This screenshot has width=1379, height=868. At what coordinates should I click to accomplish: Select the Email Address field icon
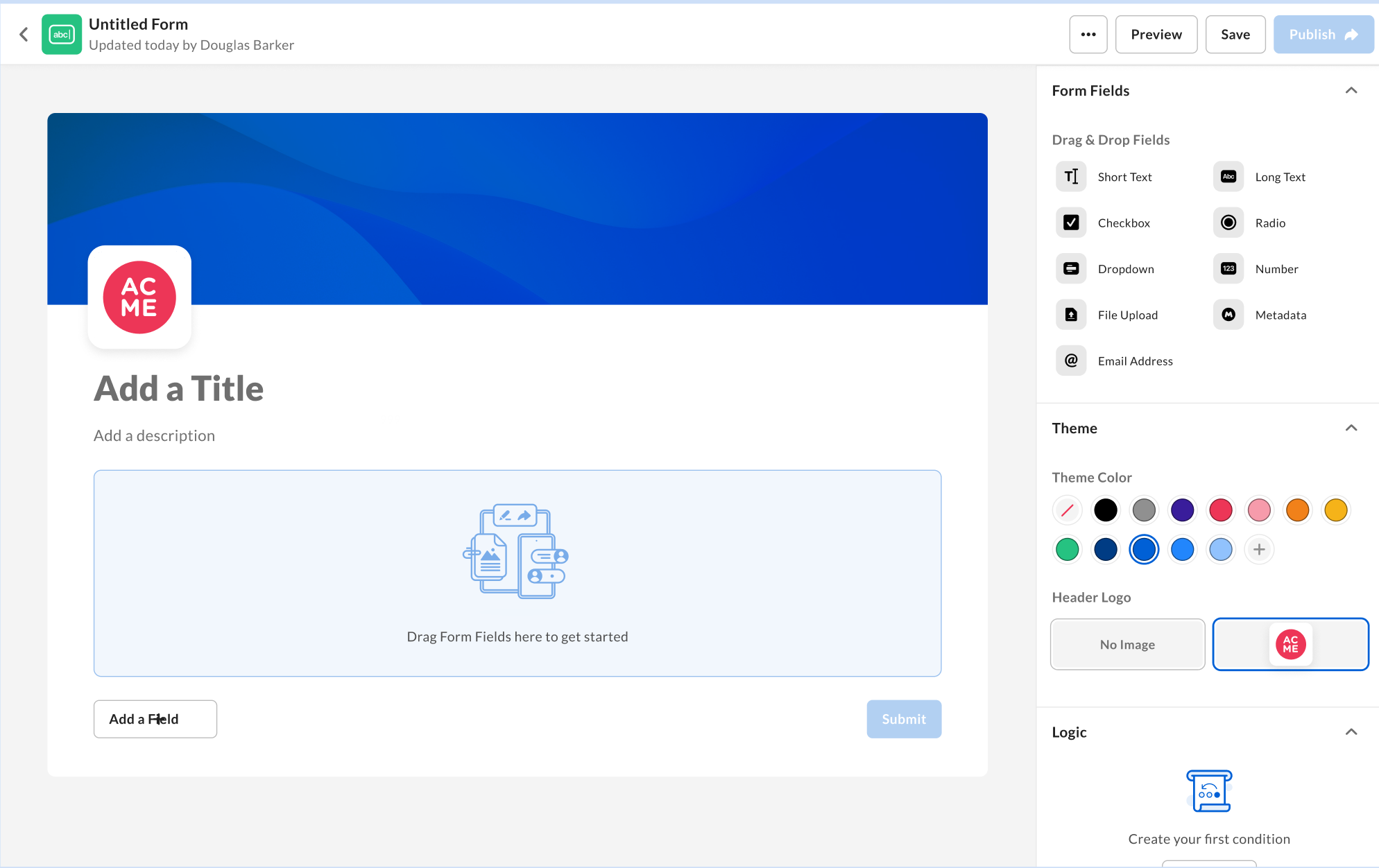point(1071,361)
